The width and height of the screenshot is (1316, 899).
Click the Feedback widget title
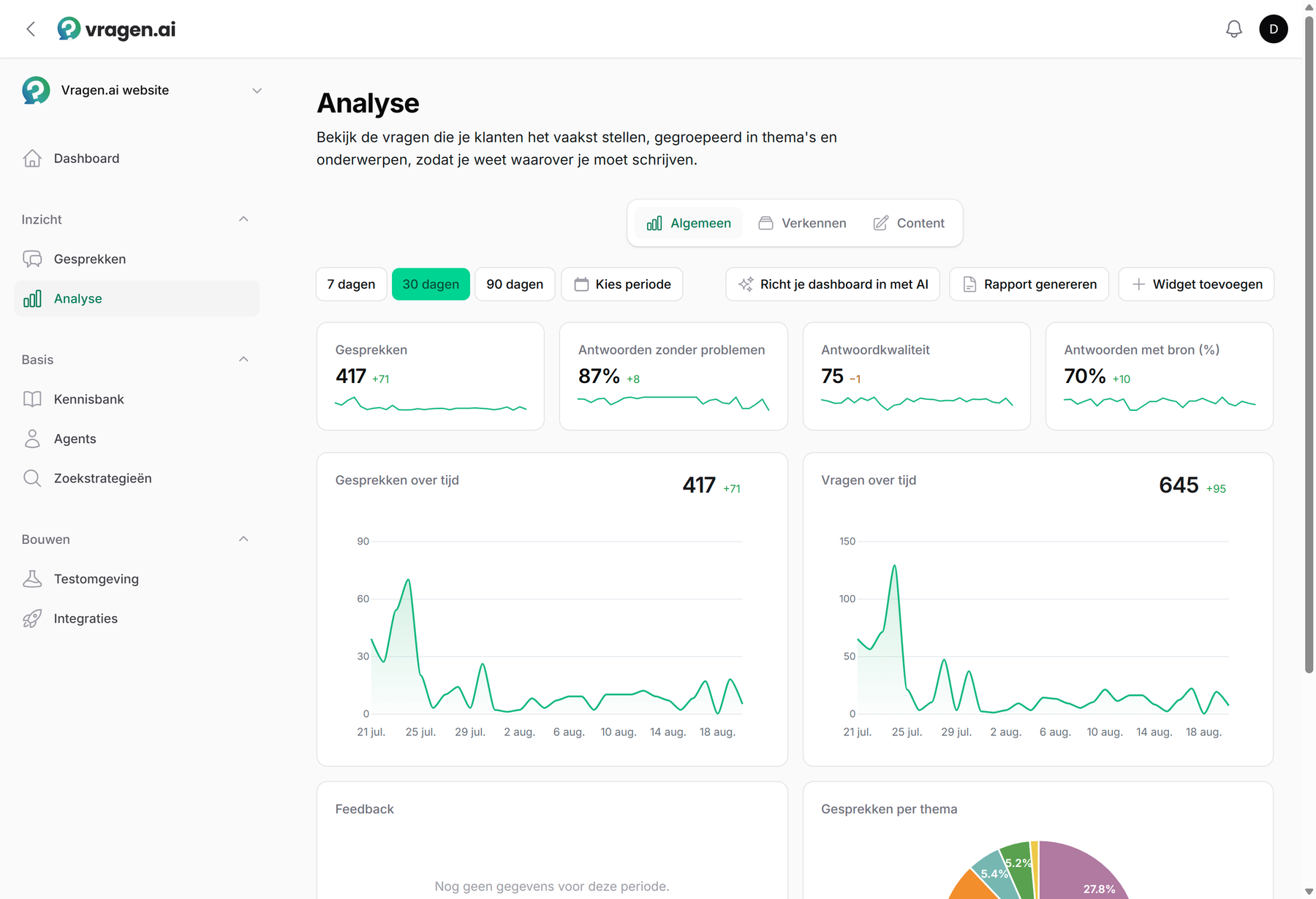364,809
